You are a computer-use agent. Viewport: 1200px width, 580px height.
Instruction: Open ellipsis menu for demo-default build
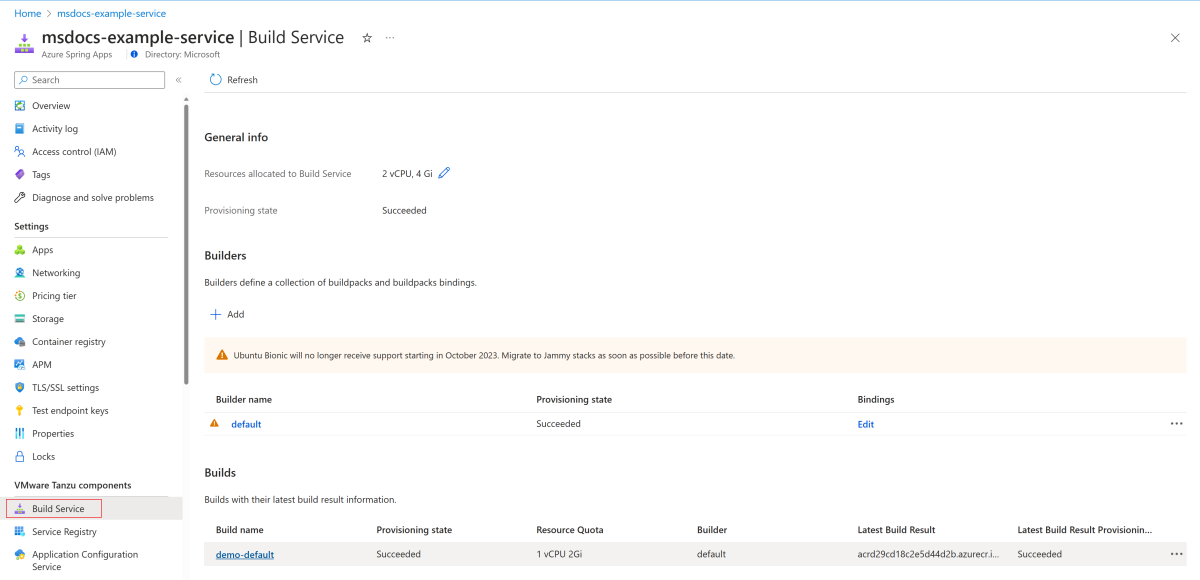1176,554
